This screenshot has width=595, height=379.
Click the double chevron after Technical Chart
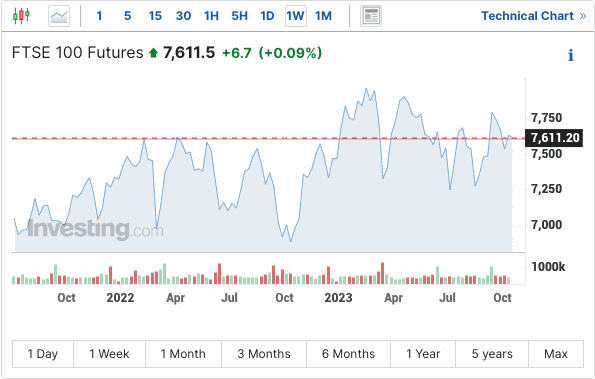coord(583,16)
